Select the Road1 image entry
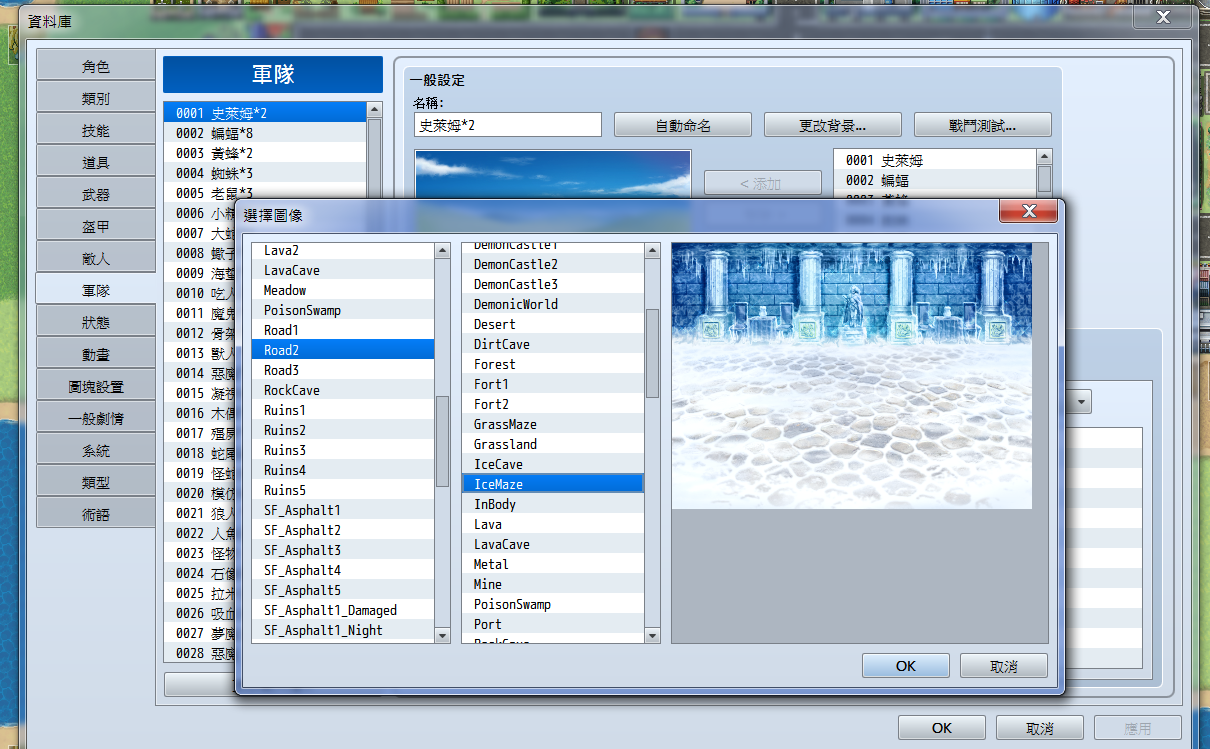 tap(343, 330)
